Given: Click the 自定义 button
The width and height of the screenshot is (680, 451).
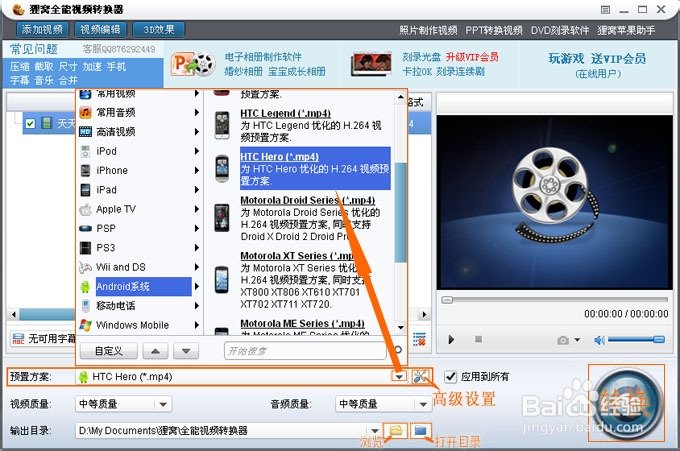Looking at the screenshot, I should tap(109, 351).
